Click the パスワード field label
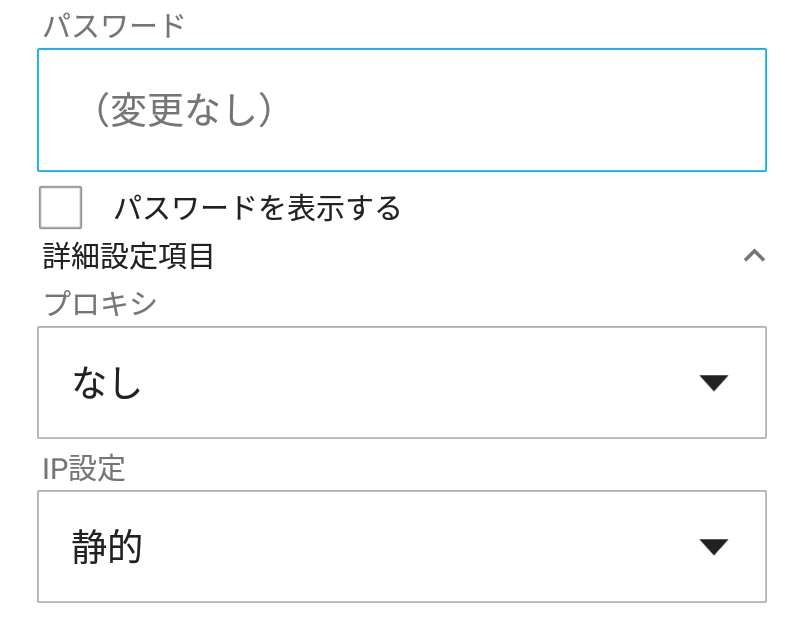The width and height of the screenshot is (796, 618). 114,25
